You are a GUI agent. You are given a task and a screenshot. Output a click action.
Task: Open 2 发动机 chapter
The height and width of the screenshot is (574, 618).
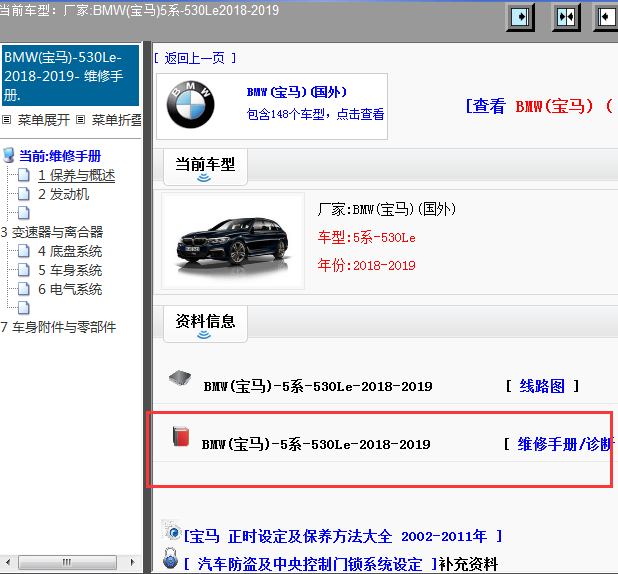click(x=63, y=194)
